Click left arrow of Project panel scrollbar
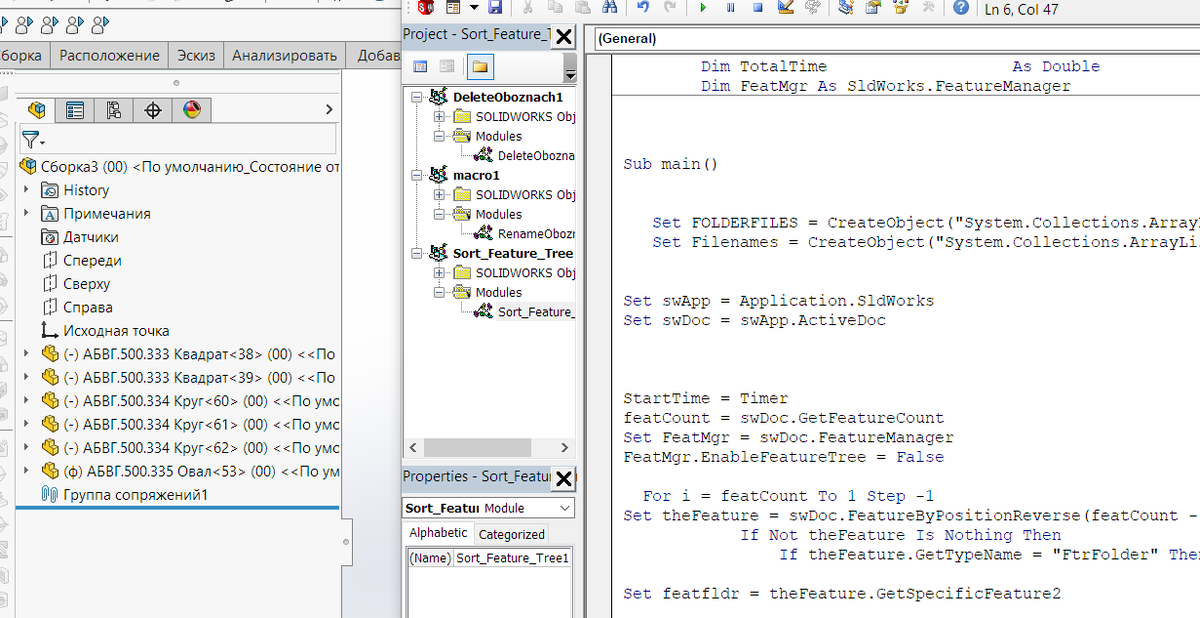The width and height of the screenshot is (1200, 618). coord(414,447)
